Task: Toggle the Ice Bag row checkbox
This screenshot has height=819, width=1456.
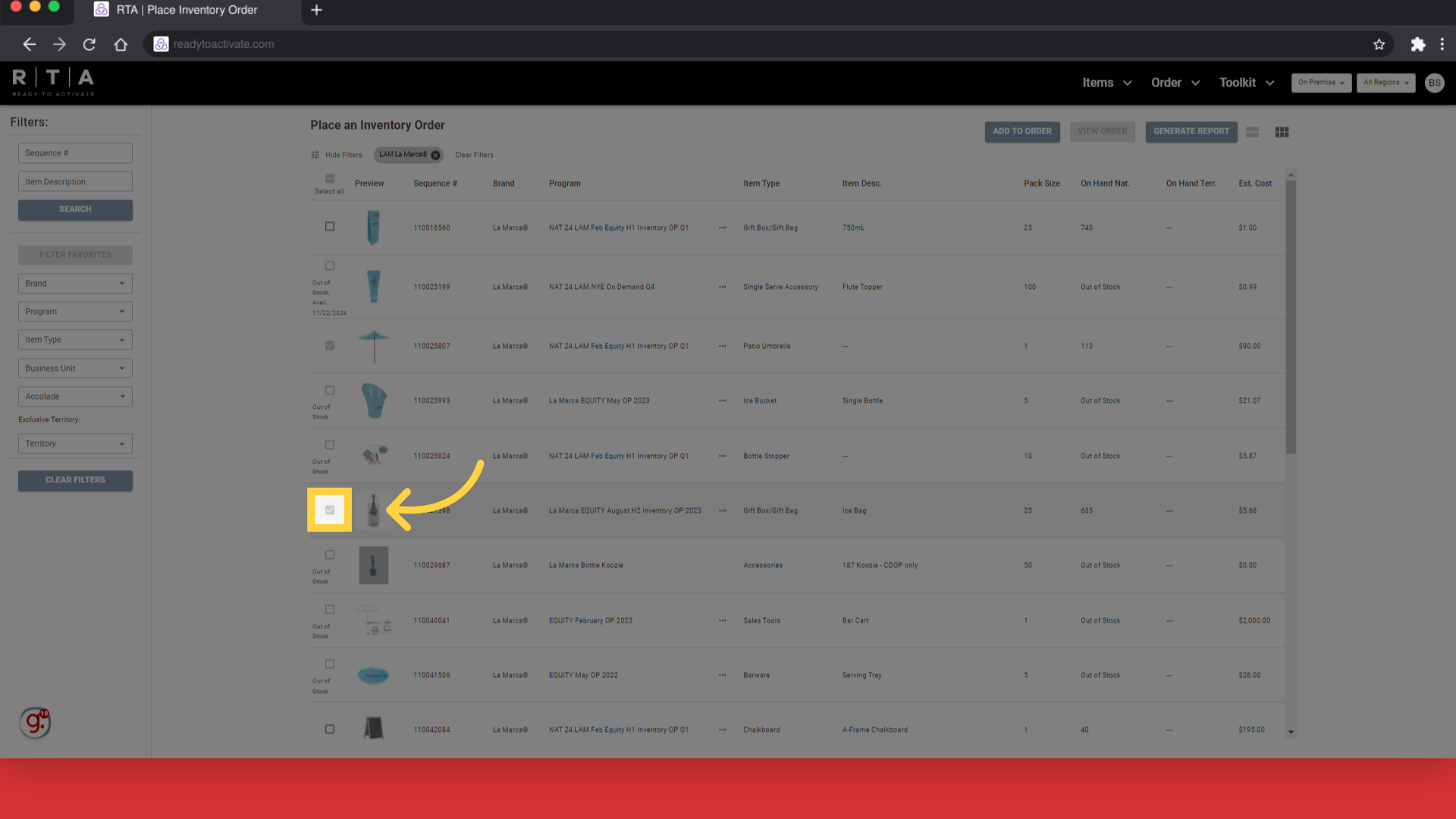Action: point(330,510)
